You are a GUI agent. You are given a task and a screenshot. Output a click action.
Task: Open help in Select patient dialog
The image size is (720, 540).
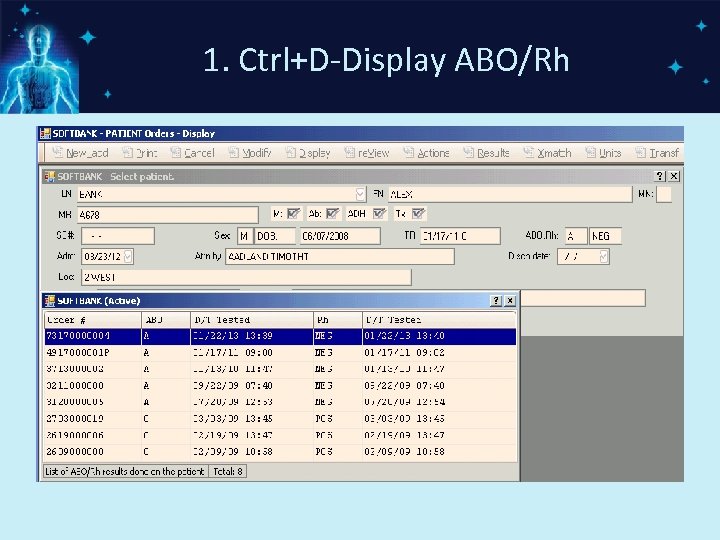point(659,176)
